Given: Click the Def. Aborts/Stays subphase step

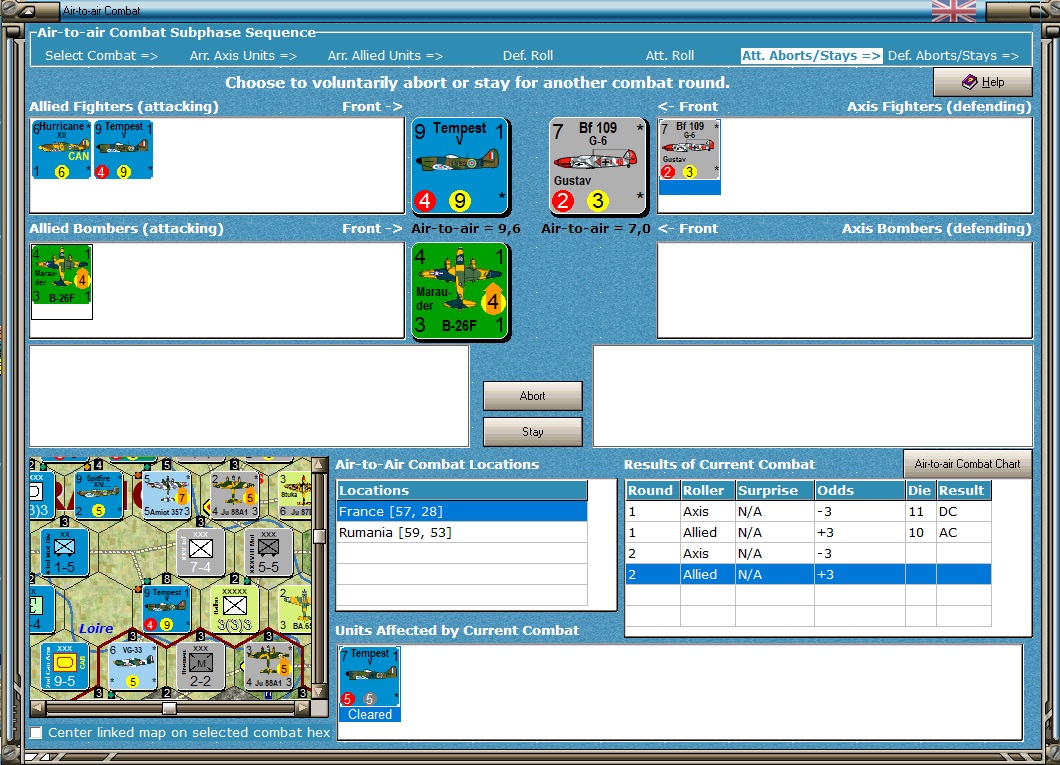Looking at the screenshot, I should tap(953, 55).
